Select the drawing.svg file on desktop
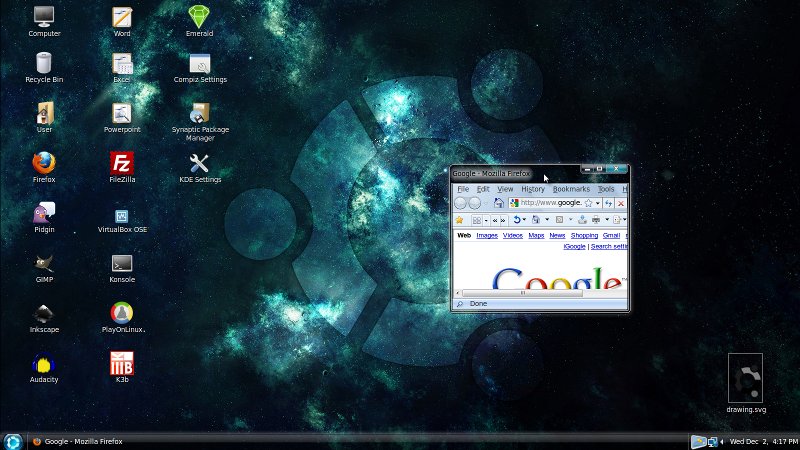800x450 pixels. coord(746,383)
